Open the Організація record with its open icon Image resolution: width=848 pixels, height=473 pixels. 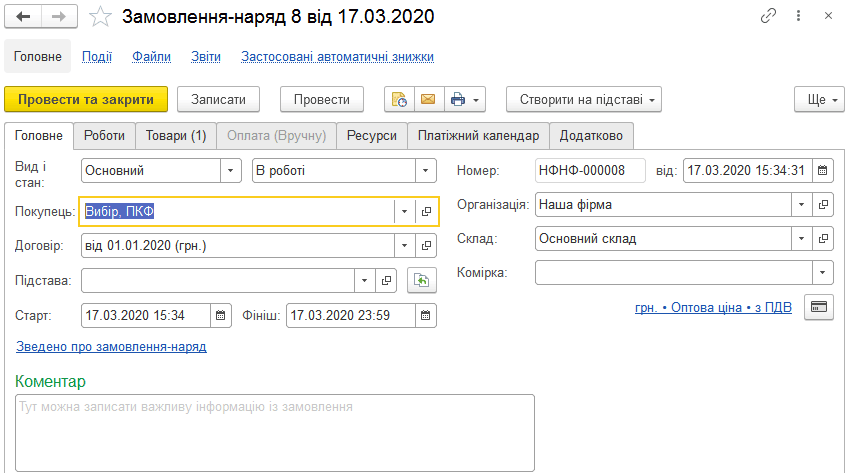823,205
